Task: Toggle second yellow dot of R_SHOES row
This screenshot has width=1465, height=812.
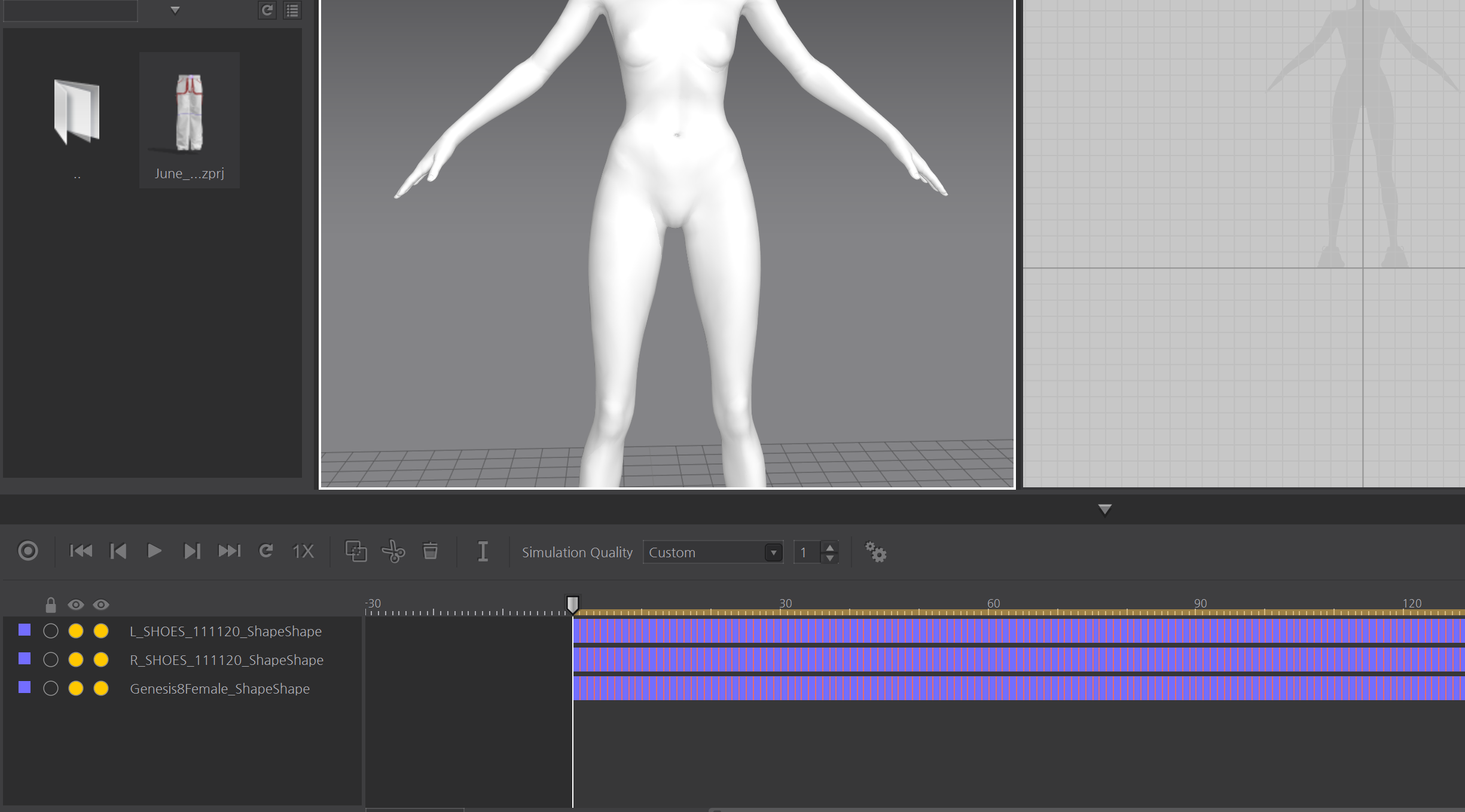Action: click(x=101, y=660)
